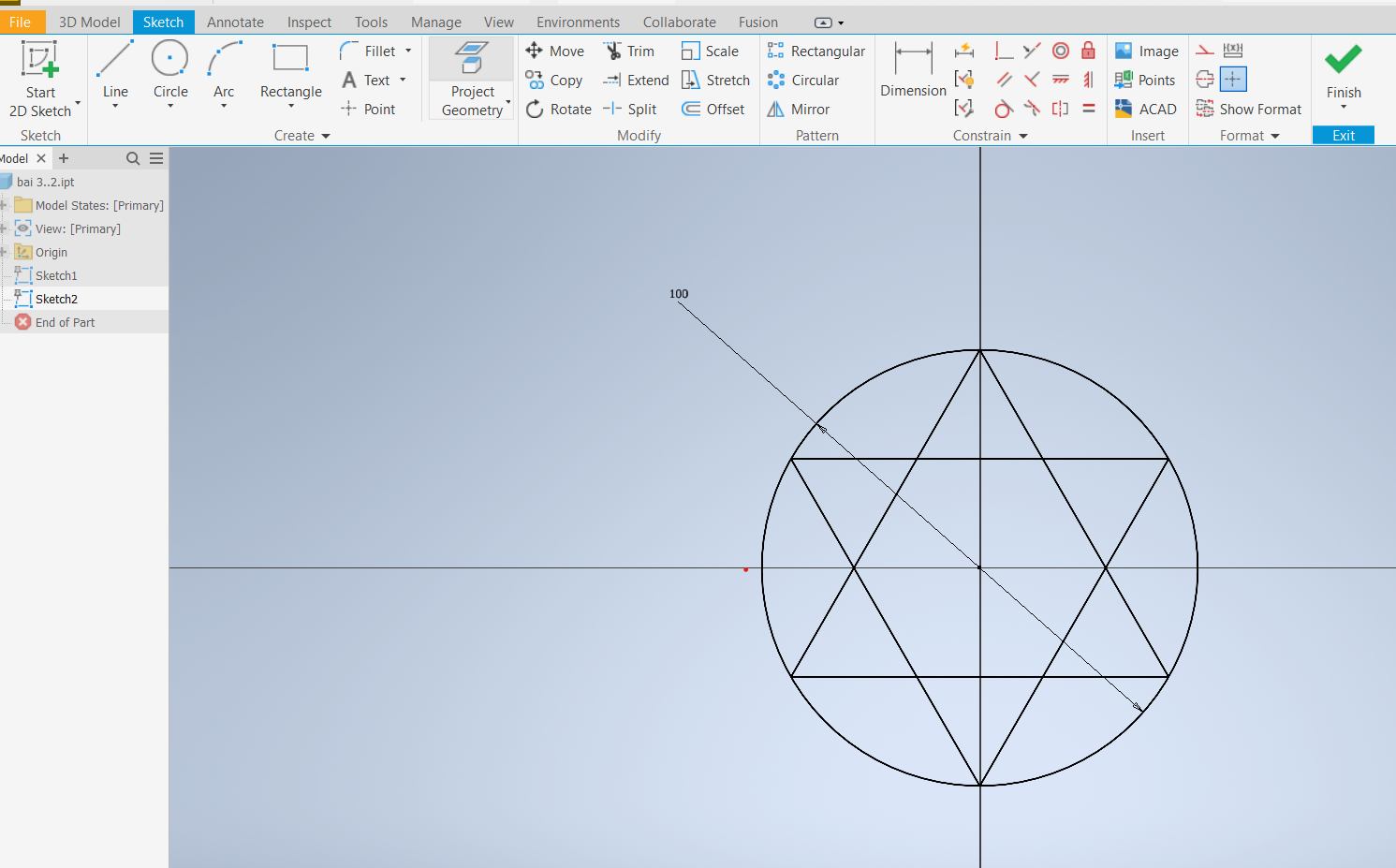This screenshot has width=1396, height=868.
Task: Click the Mirror pattern icon
Action: tap(799, 110)
